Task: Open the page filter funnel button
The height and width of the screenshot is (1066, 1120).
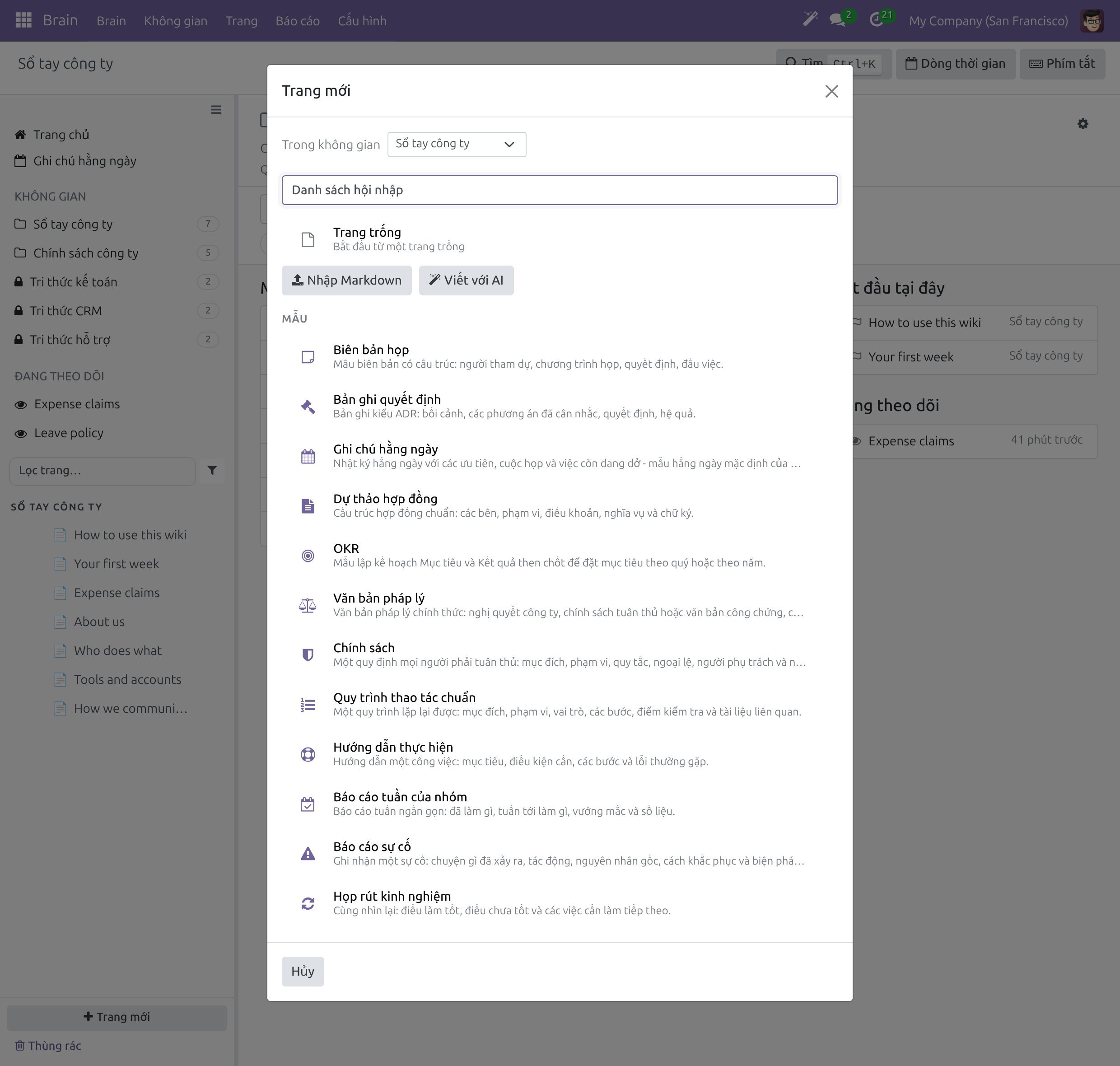Action: point(212,471)
